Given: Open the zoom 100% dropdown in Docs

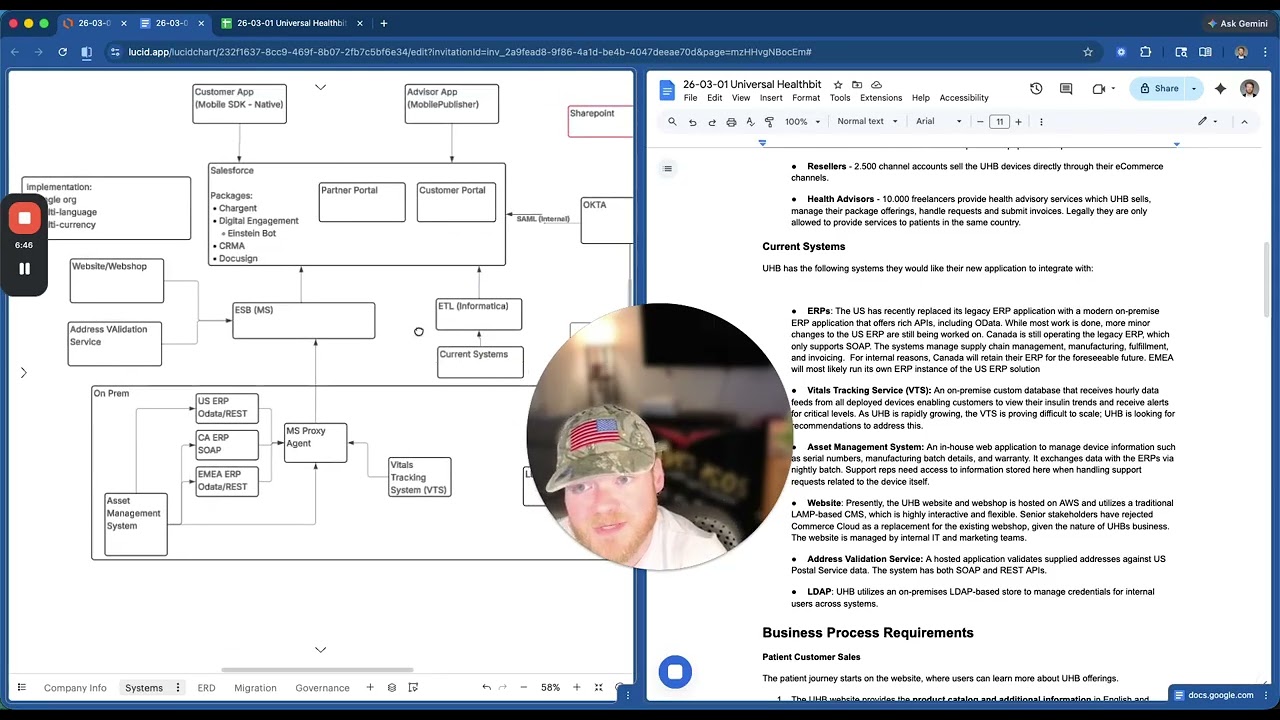Looking at the screenshot, I should click(802, 122).
